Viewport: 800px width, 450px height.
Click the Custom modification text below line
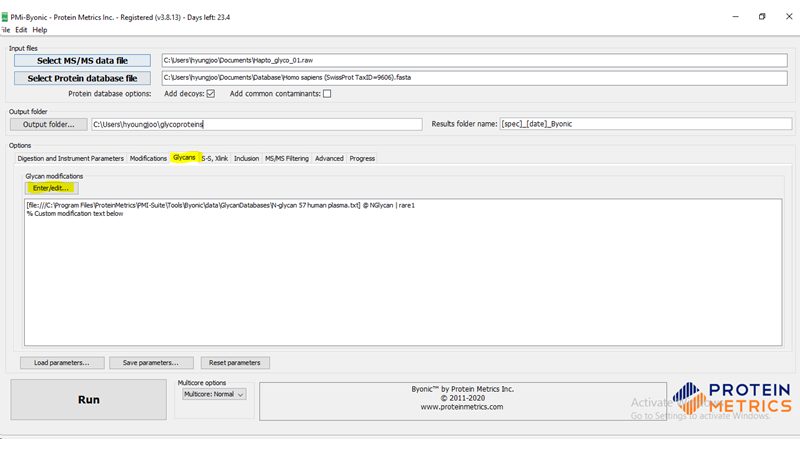pos(75,214)
